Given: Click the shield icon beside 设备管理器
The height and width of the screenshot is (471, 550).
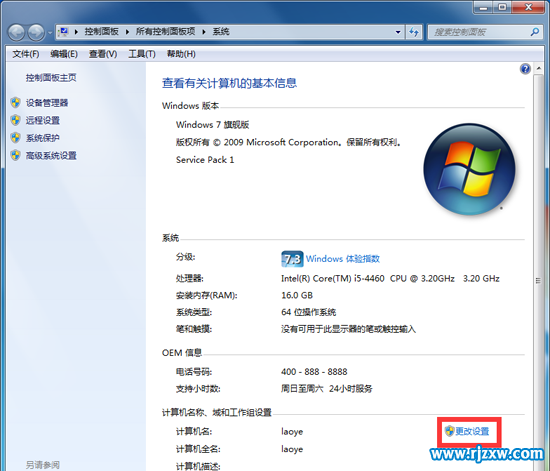Looking at the screenshot, I should tap(15, 102).
